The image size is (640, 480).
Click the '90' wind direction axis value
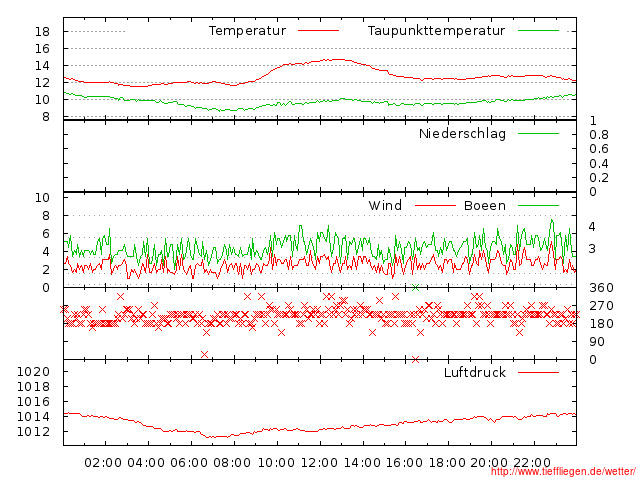[x=597, y=342]
